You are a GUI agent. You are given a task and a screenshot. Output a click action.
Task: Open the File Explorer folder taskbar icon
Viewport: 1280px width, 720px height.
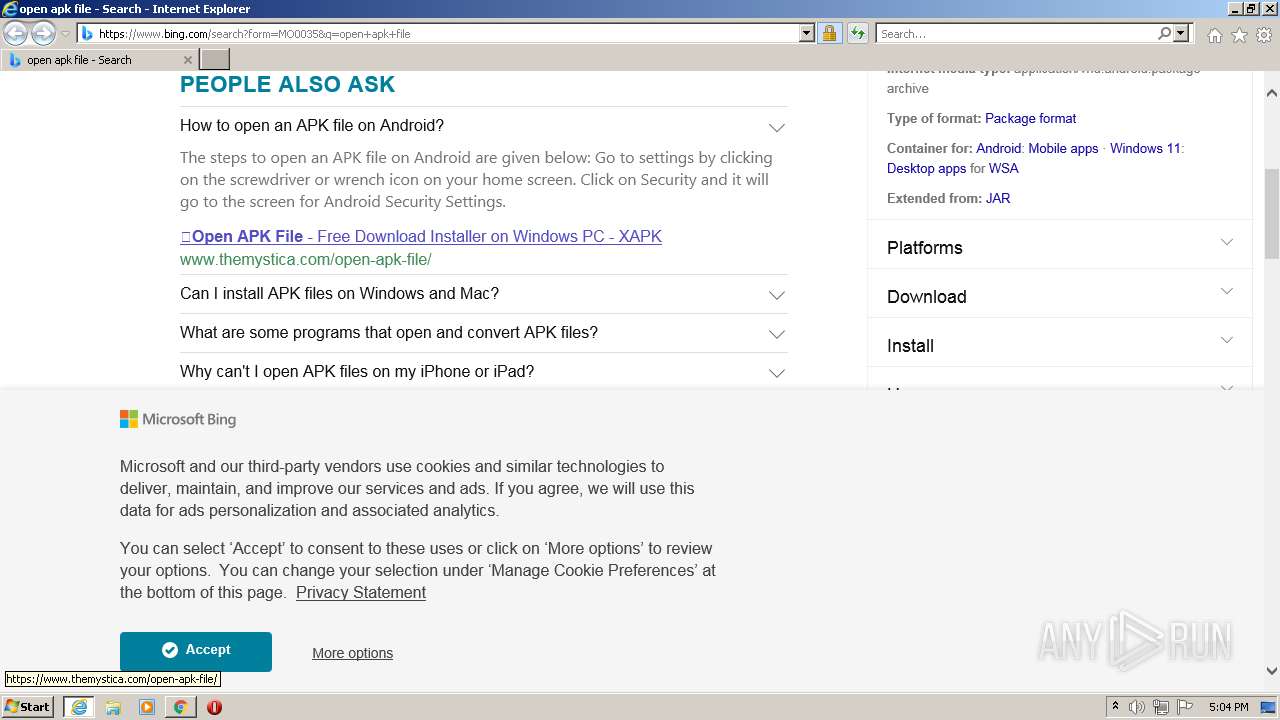[x=113, y=707]
